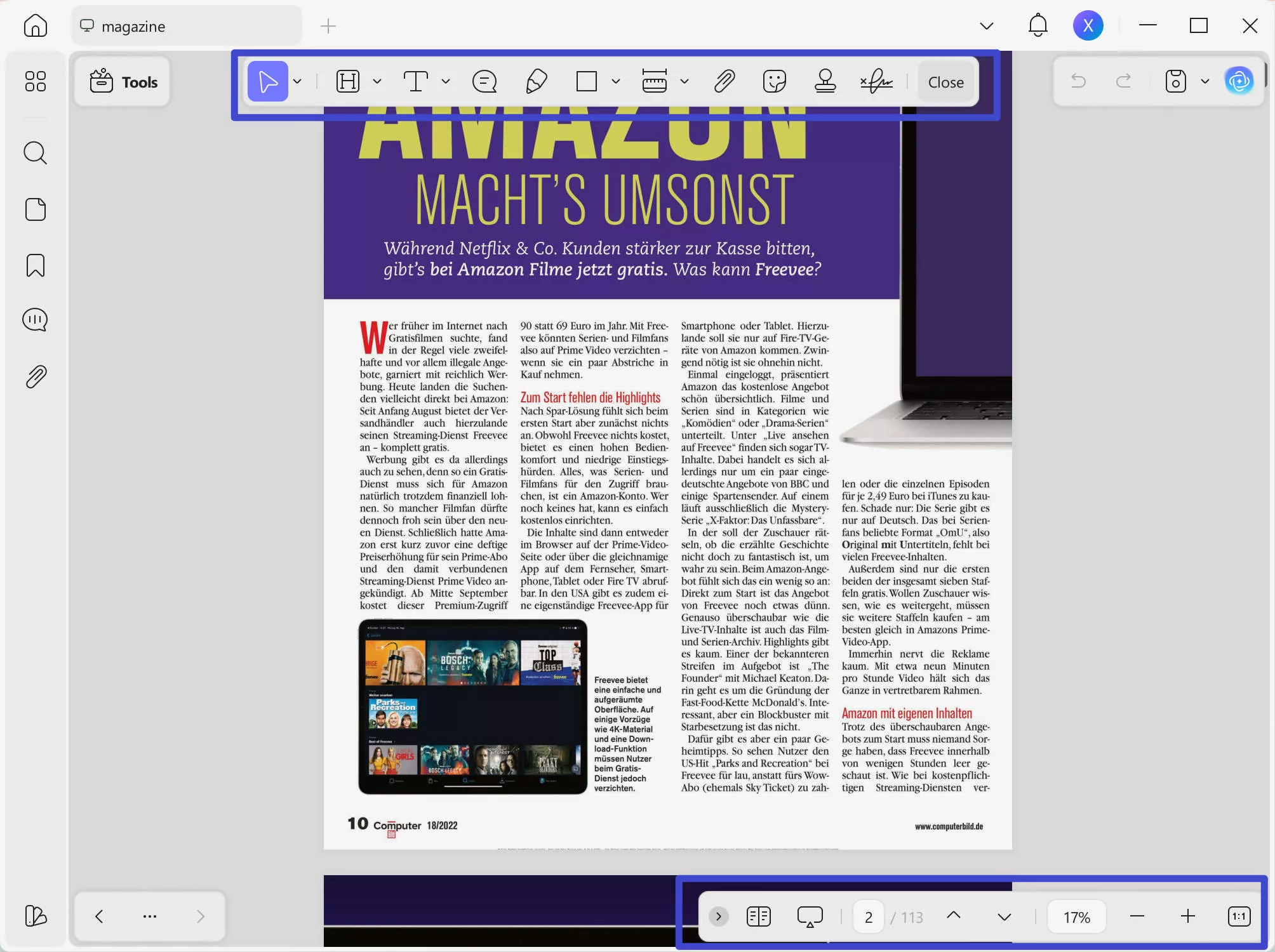Open the bookmarks panel in sidebar
This screenshot has height=952, width=1275.
point(36,265)
